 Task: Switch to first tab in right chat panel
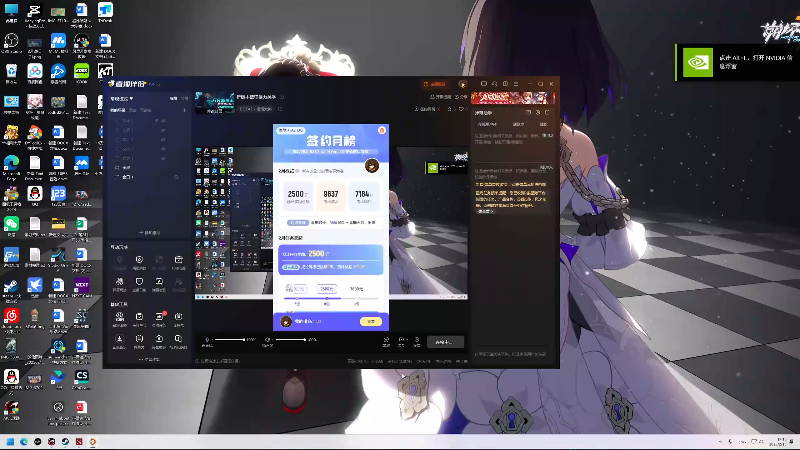[487, 124]
